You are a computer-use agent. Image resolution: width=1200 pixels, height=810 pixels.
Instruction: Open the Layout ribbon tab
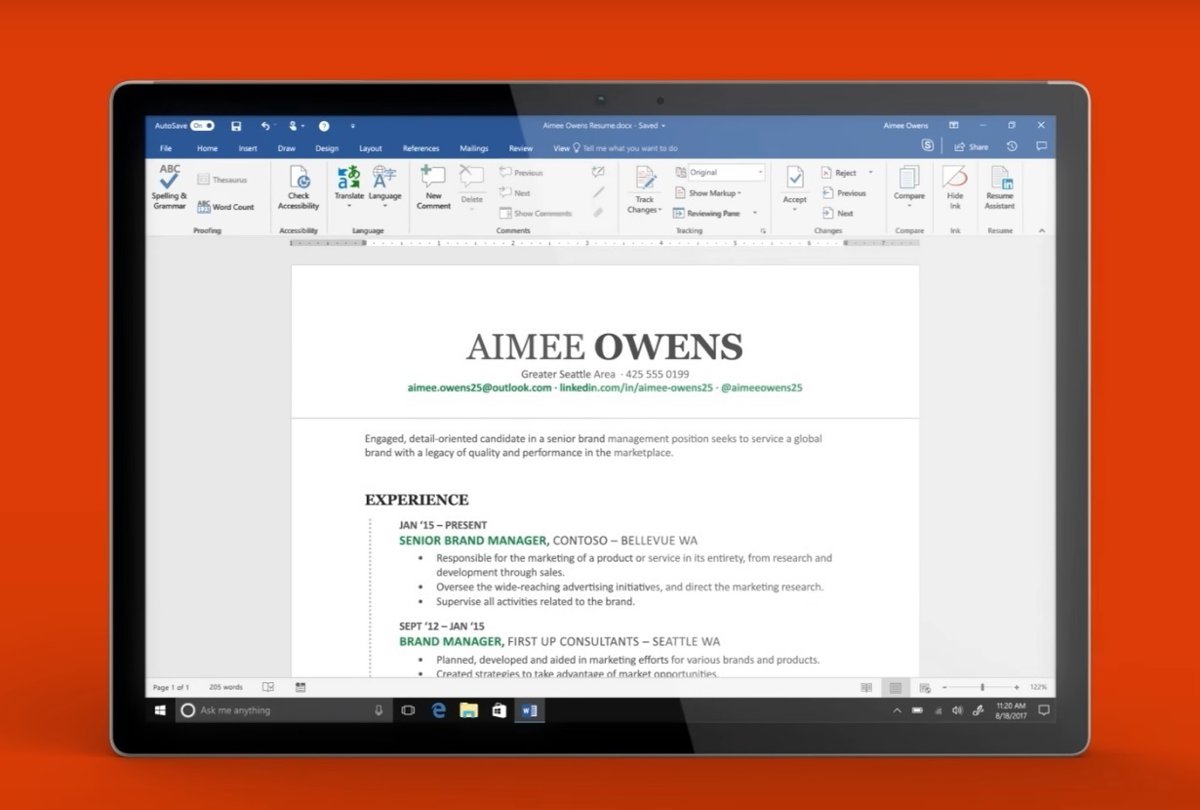point(370,148)
